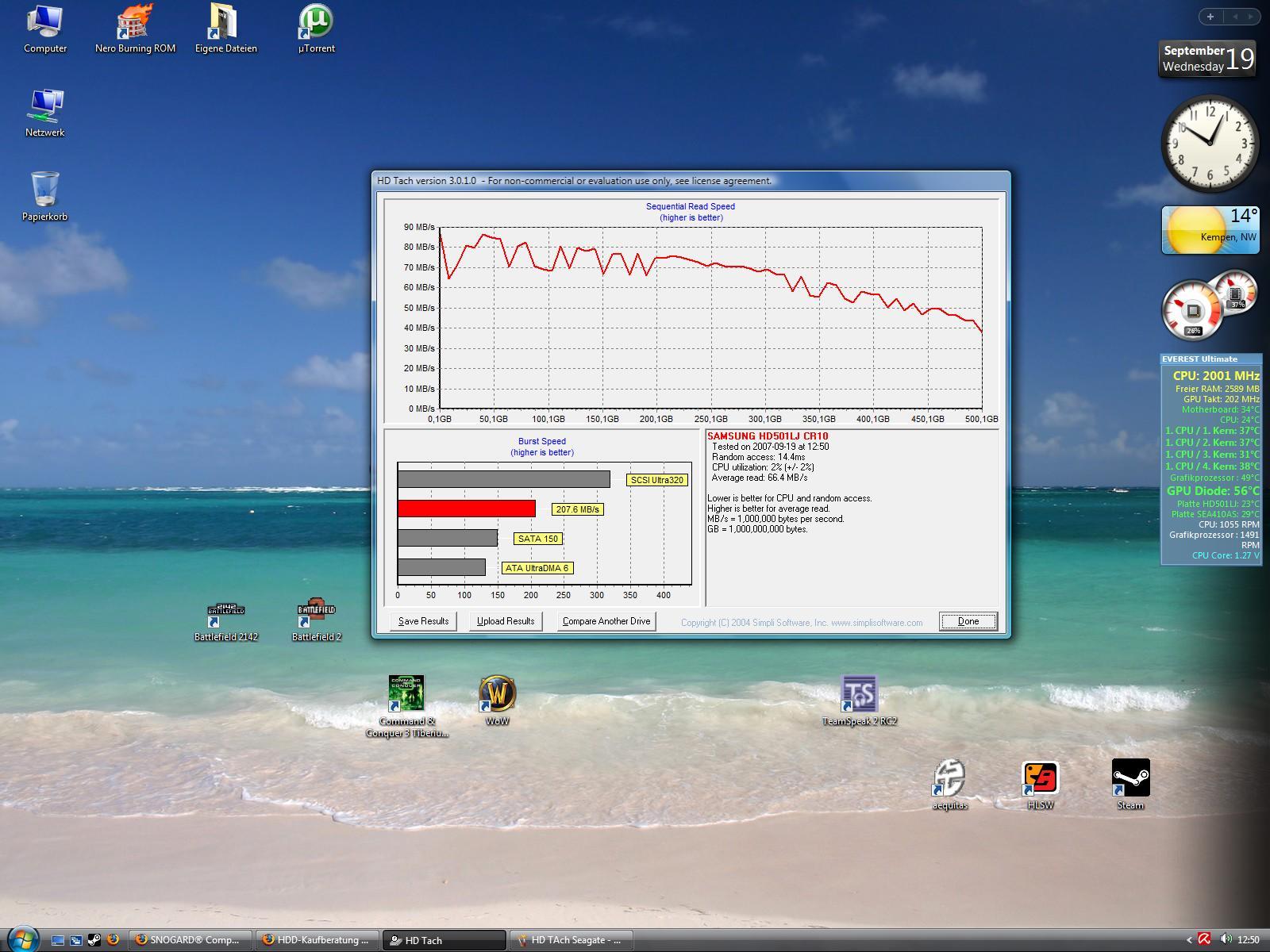The height and width of the screenshot is (952, 1270).
Task: Click the SAMSUNG HD501LJ CR10 drive label
Action: (768, 436)
